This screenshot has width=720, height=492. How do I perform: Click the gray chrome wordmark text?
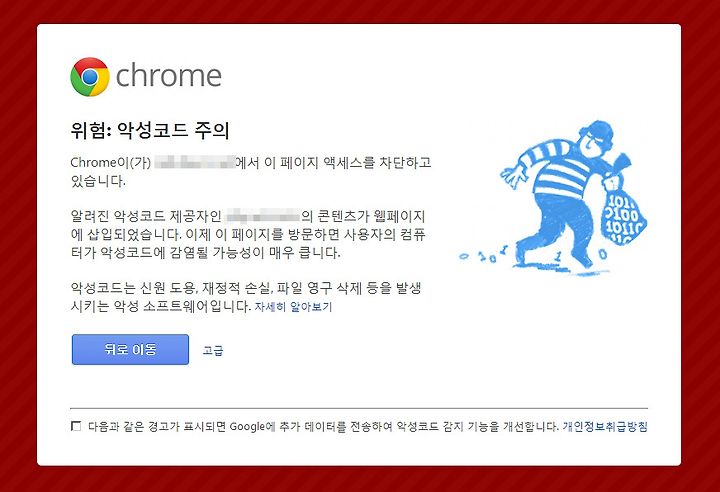[169, 75]
